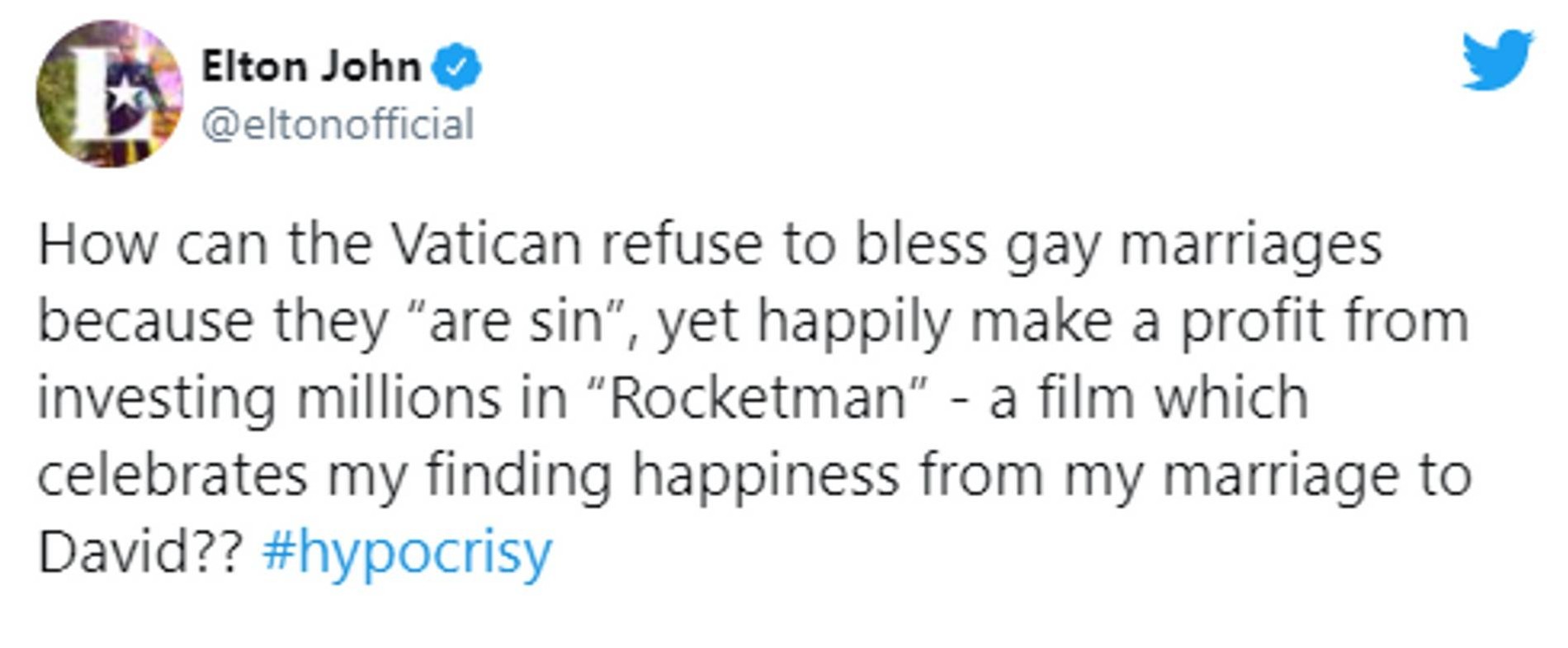Image resolution: width=1568 pixels, height=648 pixels.
Task: Click the Twitter bird logo
Action: [1497, 59]
